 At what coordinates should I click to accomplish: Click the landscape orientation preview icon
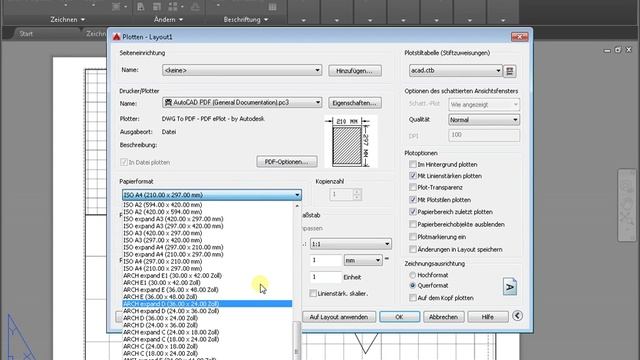point(510,287)
